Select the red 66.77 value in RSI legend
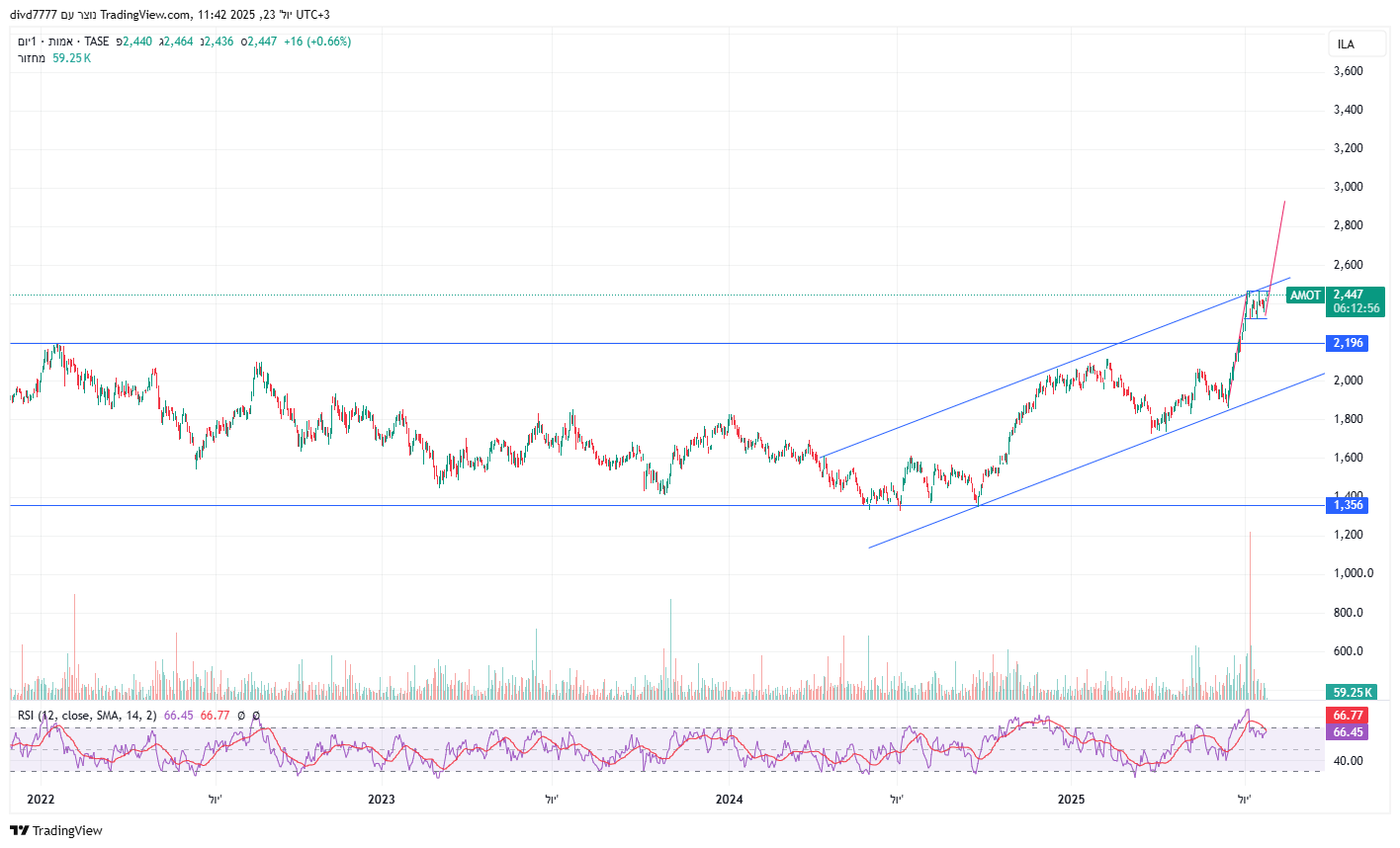This screenshot has width=1400, height=848. click(216, 716)
